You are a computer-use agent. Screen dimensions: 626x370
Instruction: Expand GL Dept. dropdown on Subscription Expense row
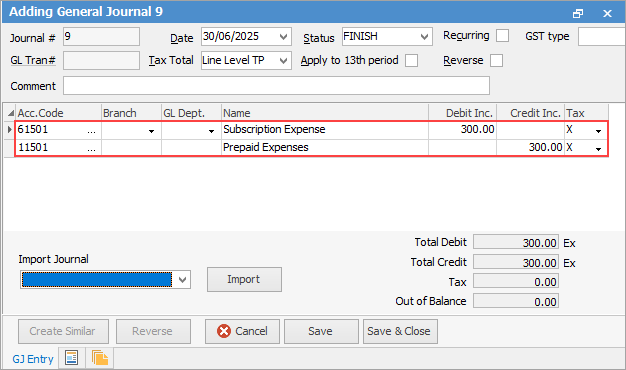[212, 131]
